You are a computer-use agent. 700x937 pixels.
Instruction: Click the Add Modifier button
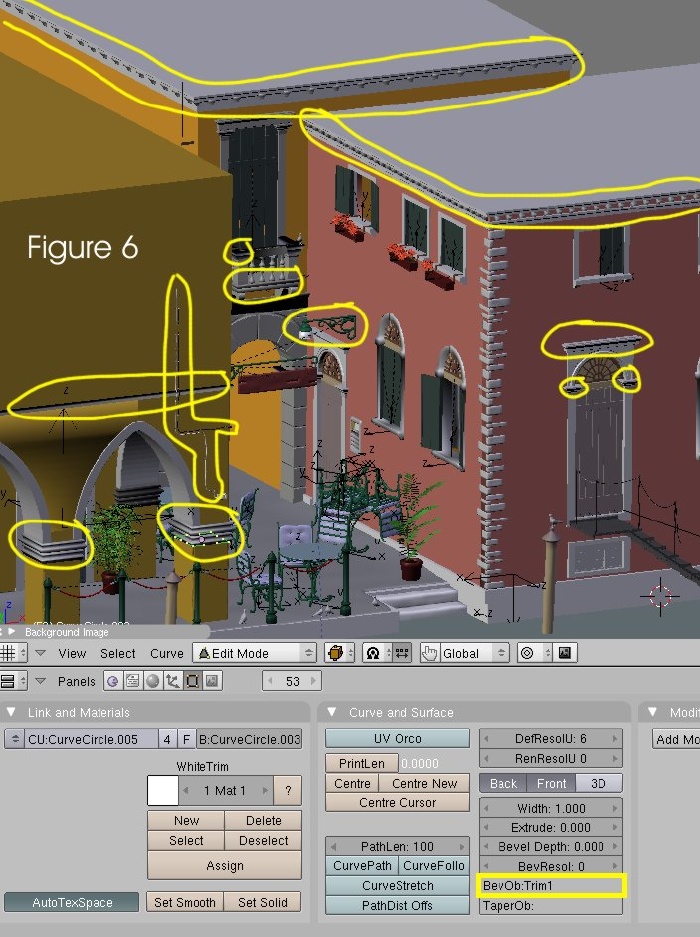coord(676,739)
